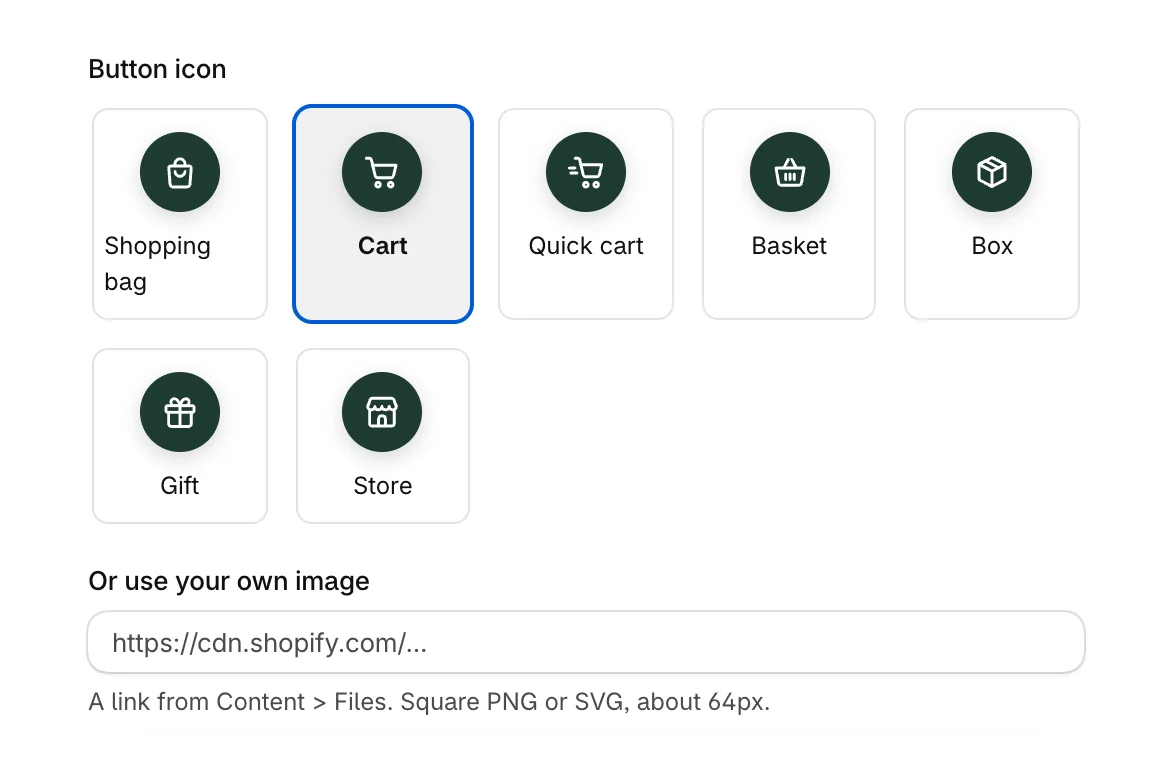Screen dimensions: 1172x768
Task: Click the 'Box' label text
Action: [x=992, y=246]
